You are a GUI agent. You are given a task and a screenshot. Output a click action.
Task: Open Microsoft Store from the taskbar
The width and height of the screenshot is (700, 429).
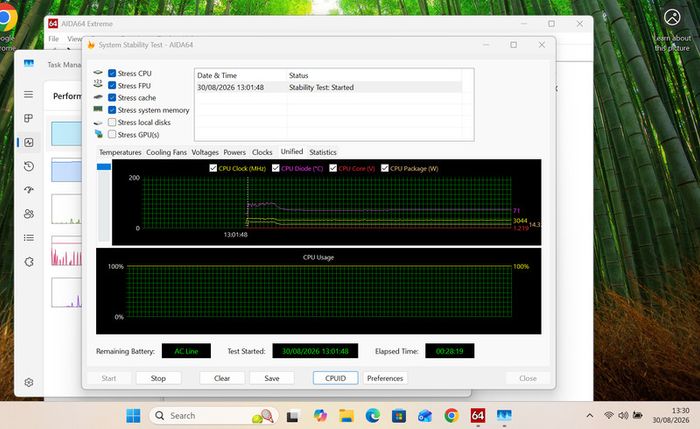[399, 416]
